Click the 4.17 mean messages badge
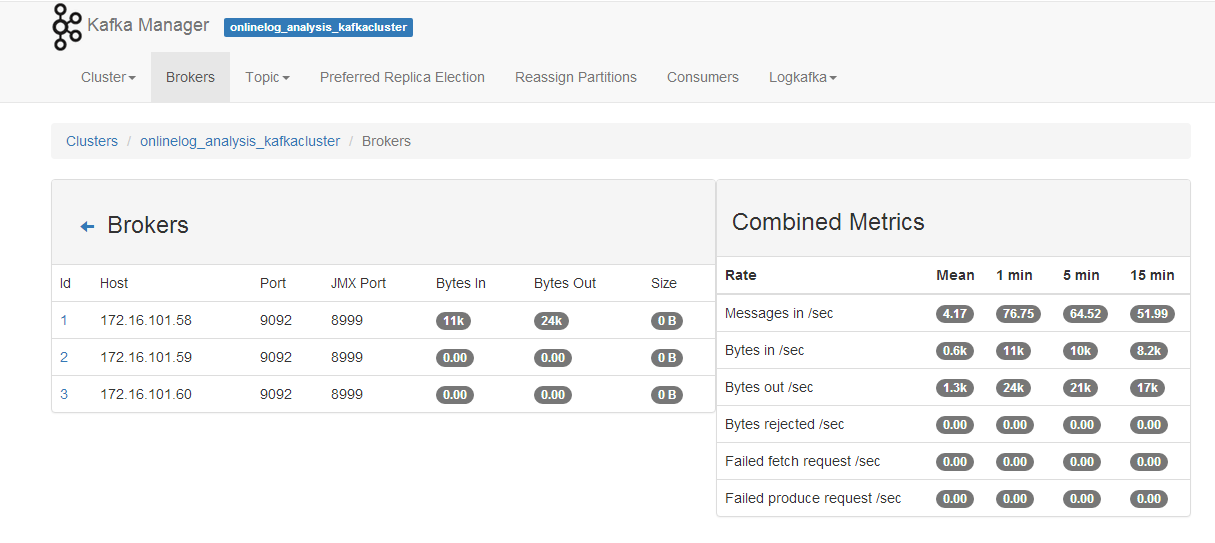This screenshot has height=543, width=1215. [x=955, y=314]
